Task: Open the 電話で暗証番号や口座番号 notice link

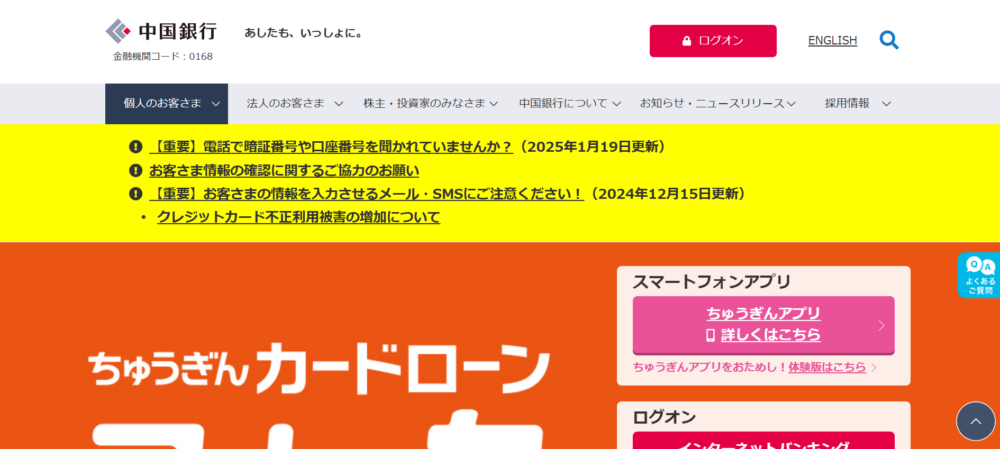Action: click(x=331, y=147)
